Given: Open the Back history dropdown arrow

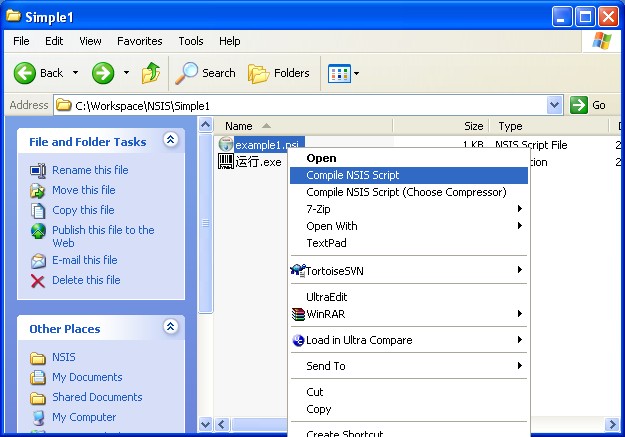Looking at the screenshot, I should [x=75, y=73].
